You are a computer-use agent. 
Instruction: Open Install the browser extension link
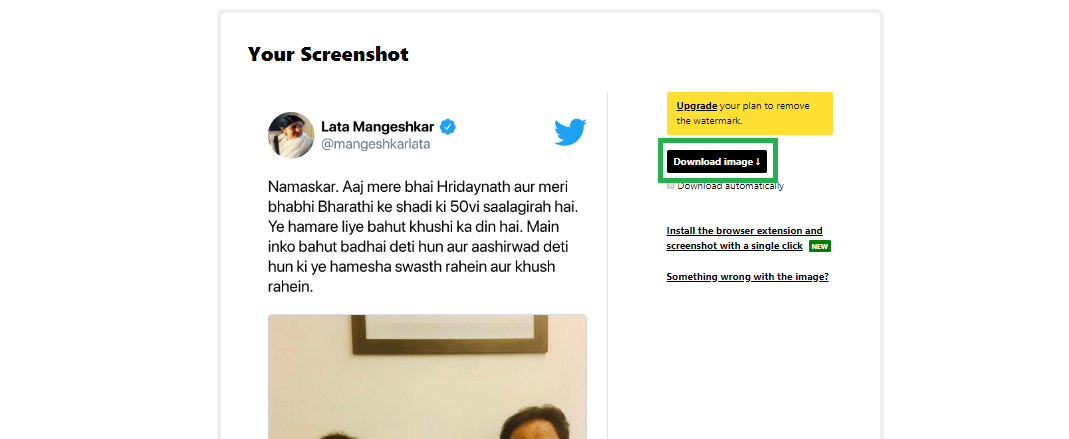tap(744, 231)
